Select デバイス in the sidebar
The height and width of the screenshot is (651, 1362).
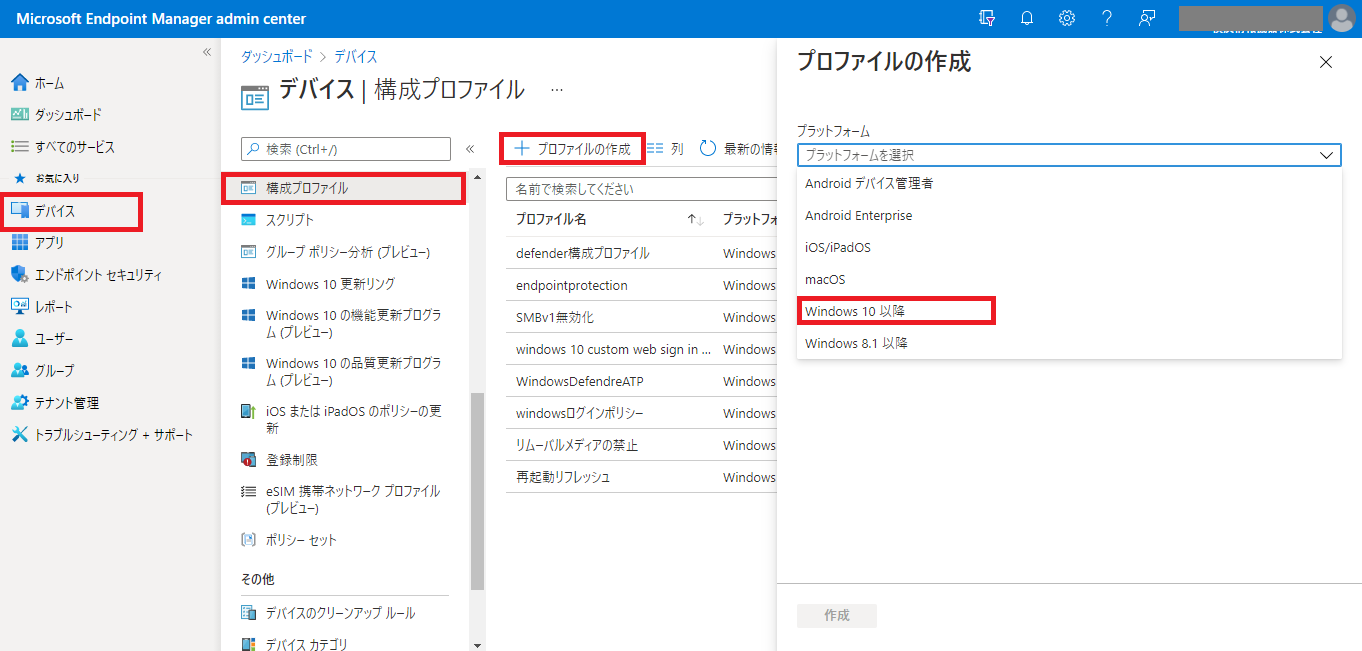click(55, 211)
